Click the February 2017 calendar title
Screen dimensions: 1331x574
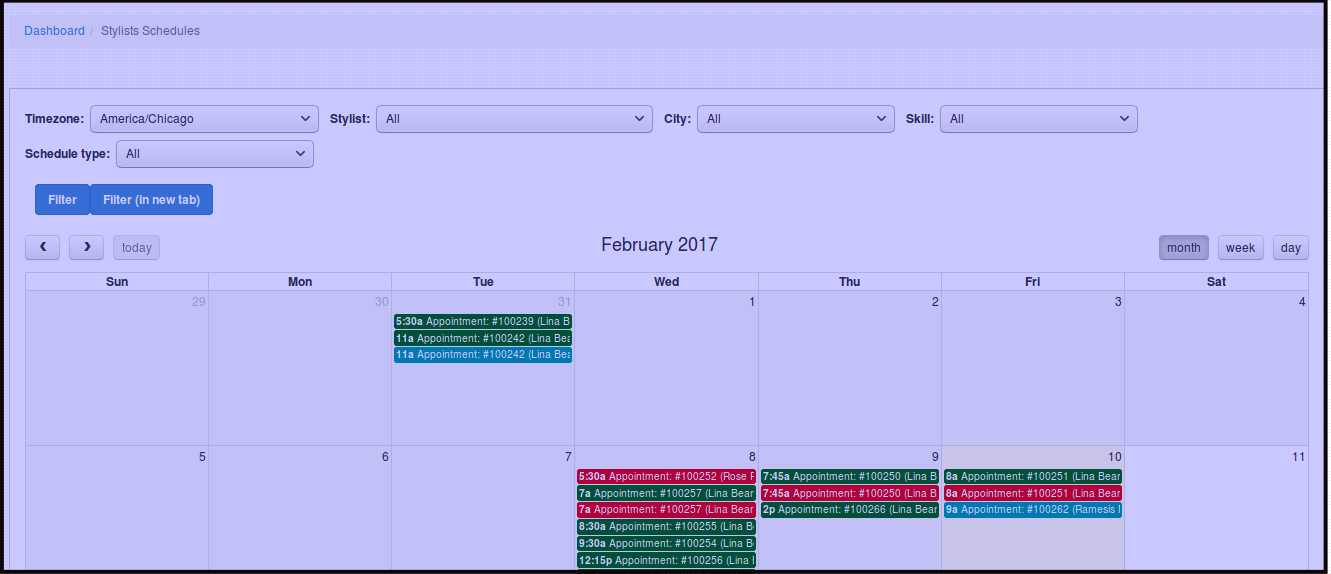659,245
